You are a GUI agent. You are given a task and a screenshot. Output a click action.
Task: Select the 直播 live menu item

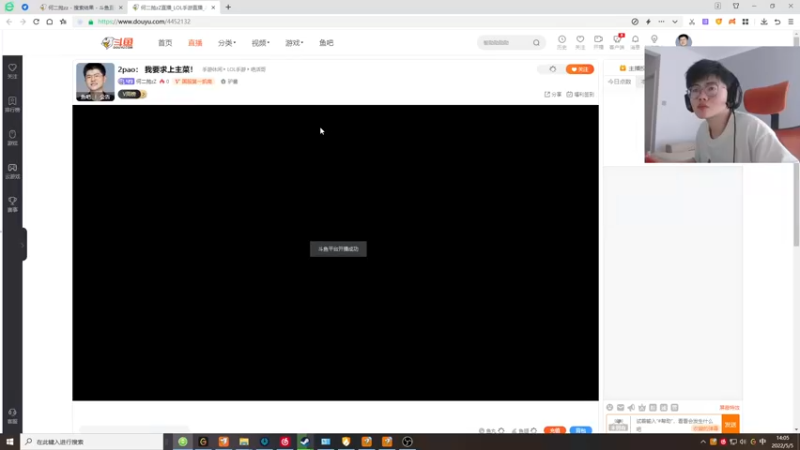pyautogui.click(x=195, y=43)
